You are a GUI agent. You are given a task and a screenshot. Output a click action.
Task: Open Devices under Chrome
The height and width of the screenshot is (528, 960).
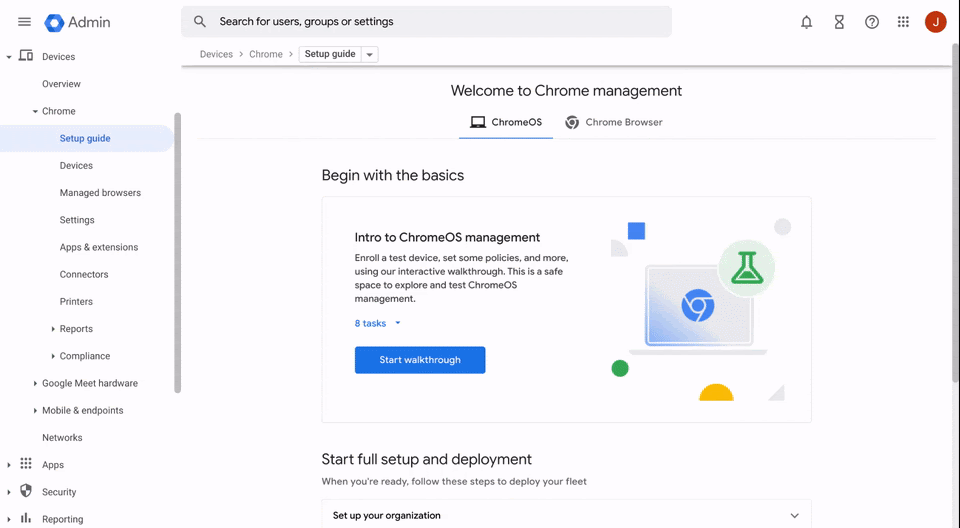coord(76,165)
